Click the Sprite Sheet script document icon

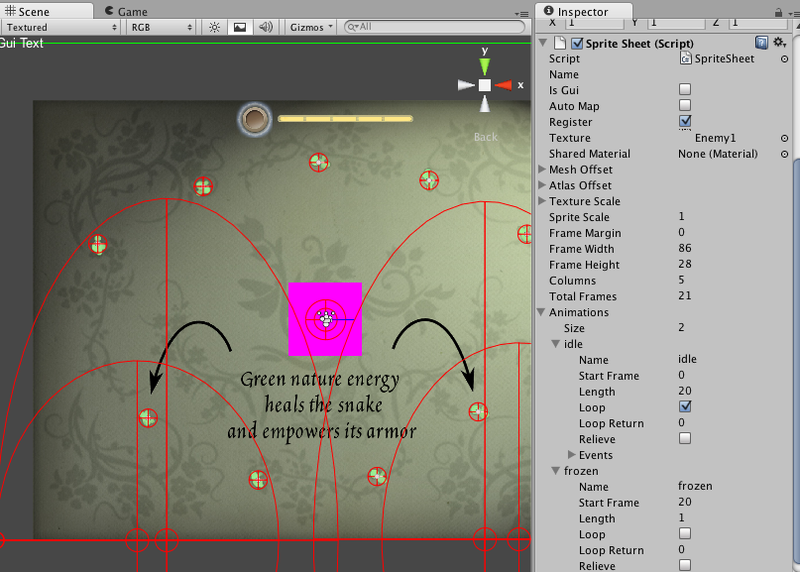click(x=560, y=43)
